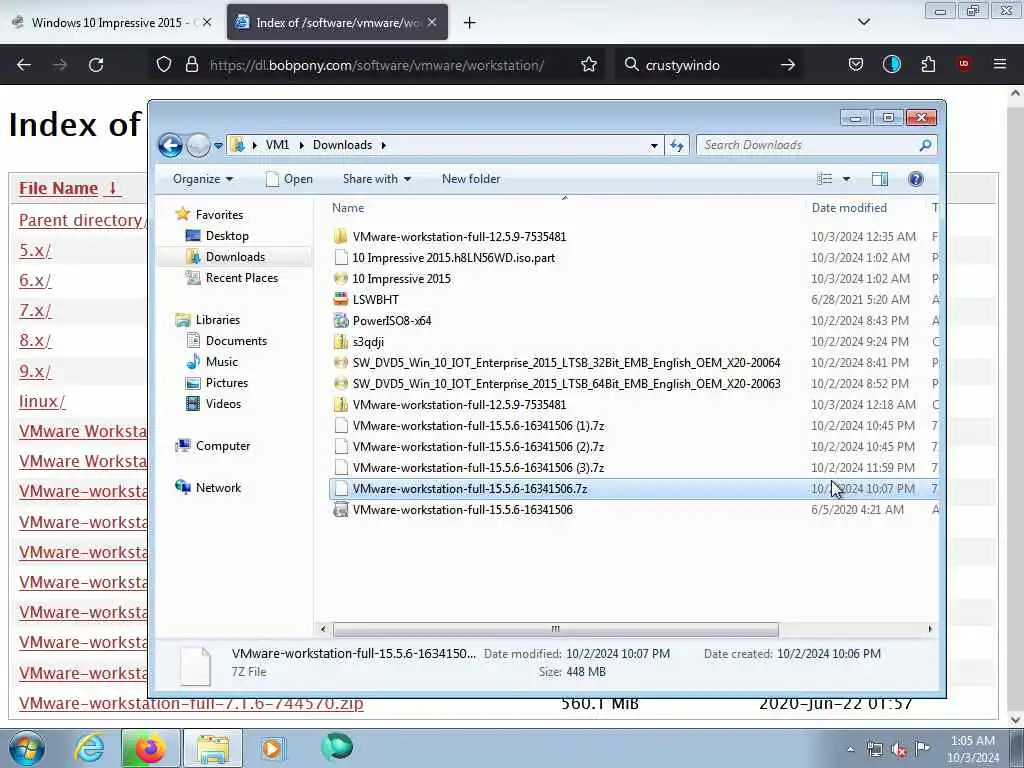Select 32Bit Win 10 IOT Enterprise ISO

(556, 362)
